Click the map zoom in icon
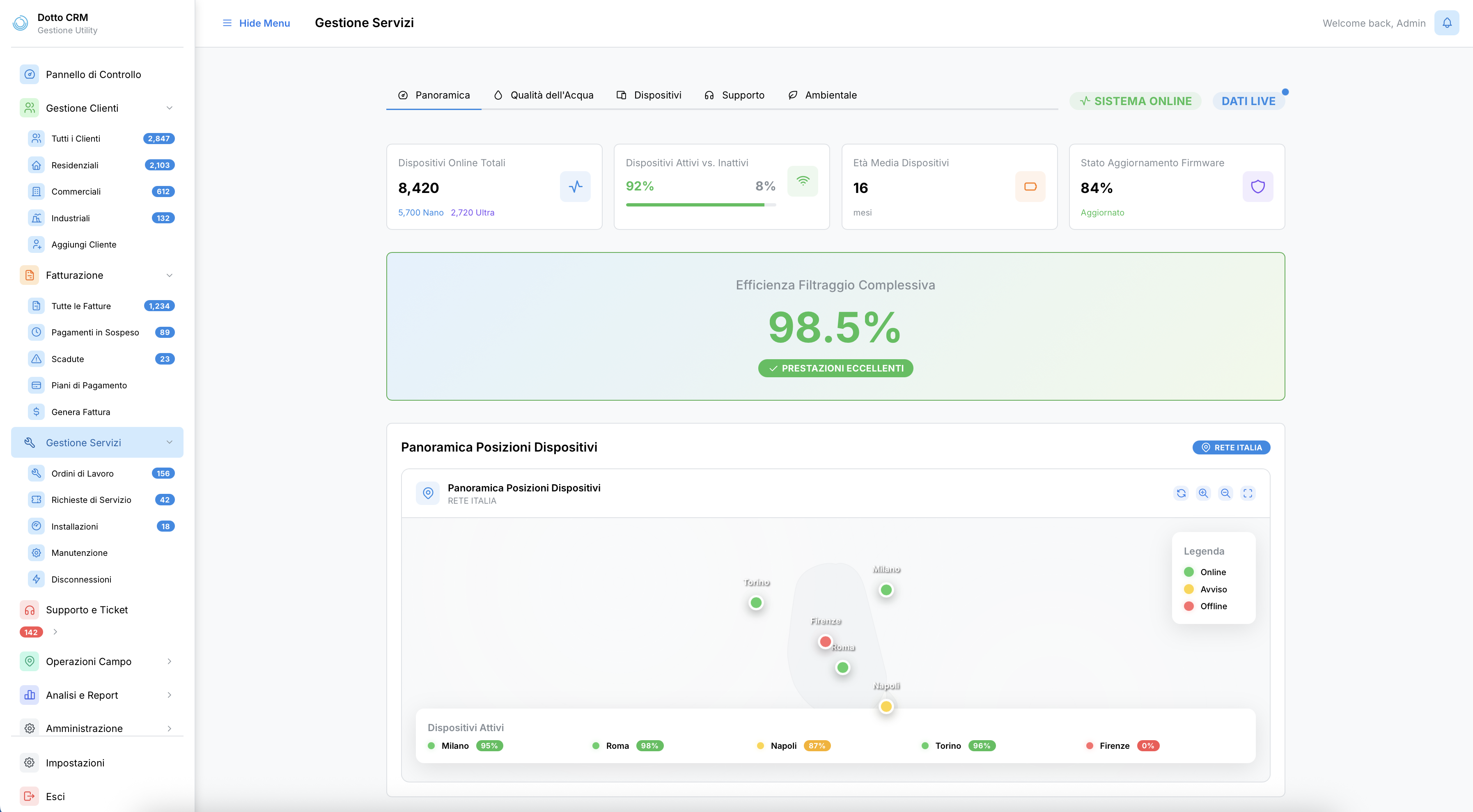 [x=1203, y=493]
